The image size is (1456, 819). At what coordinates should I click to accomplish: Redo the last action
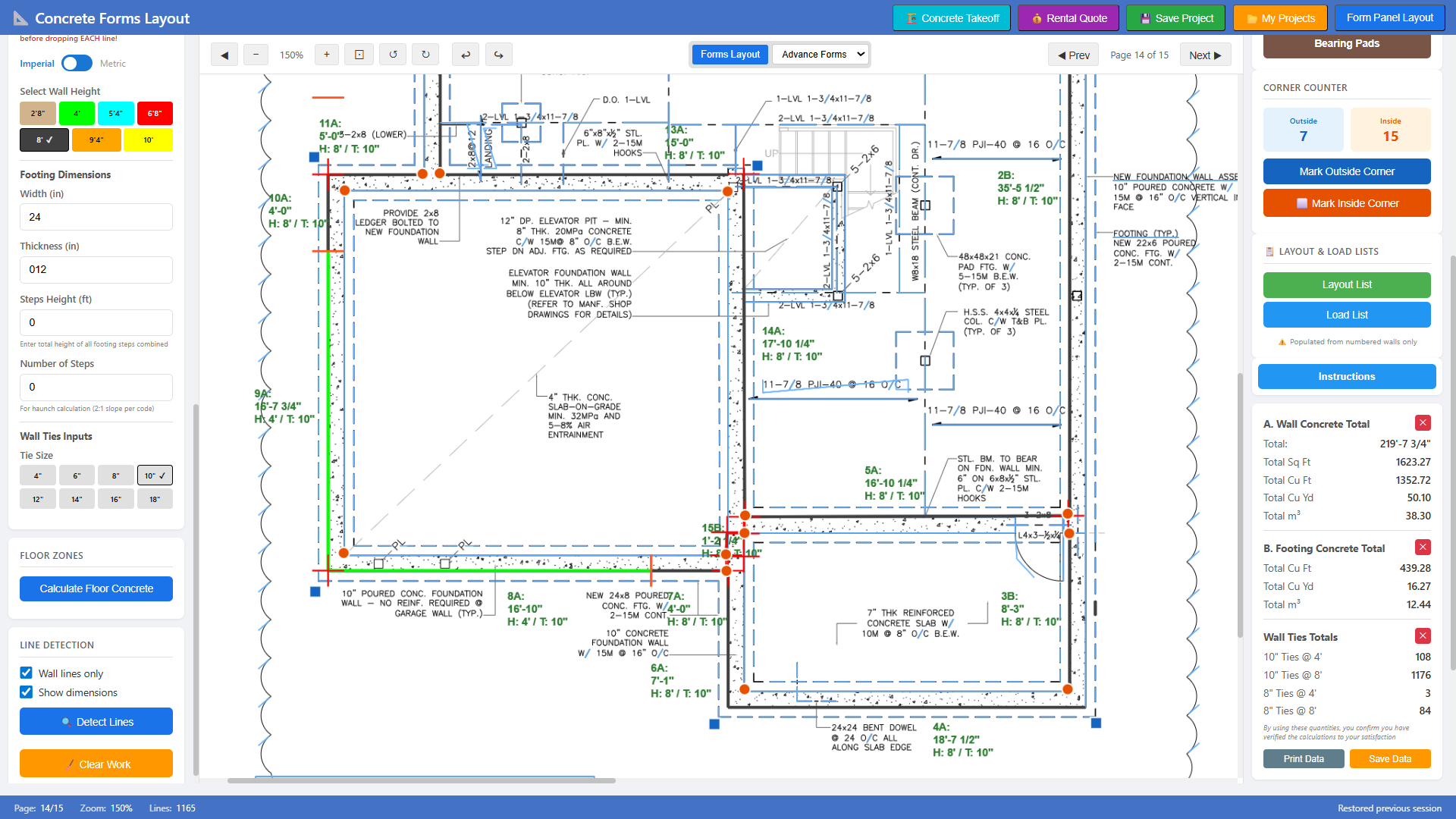[x=498, y=55]
